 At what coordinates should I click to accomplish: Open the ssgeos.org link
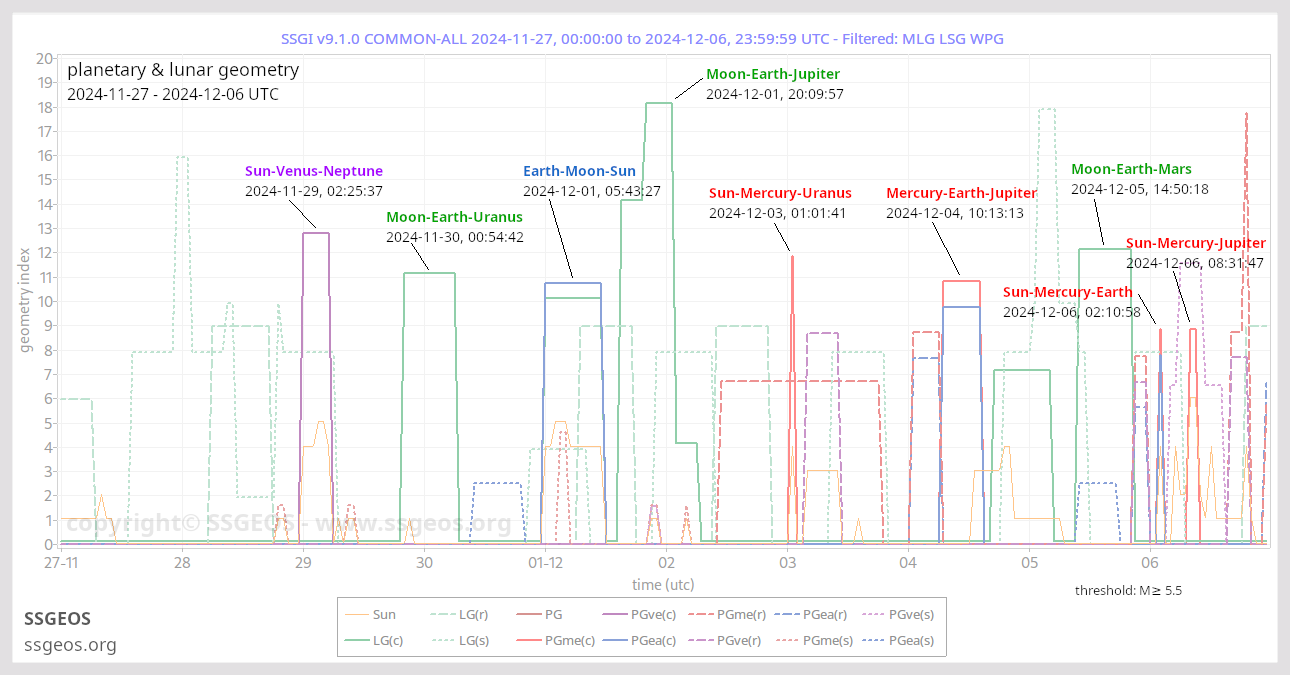coord(70,645)
